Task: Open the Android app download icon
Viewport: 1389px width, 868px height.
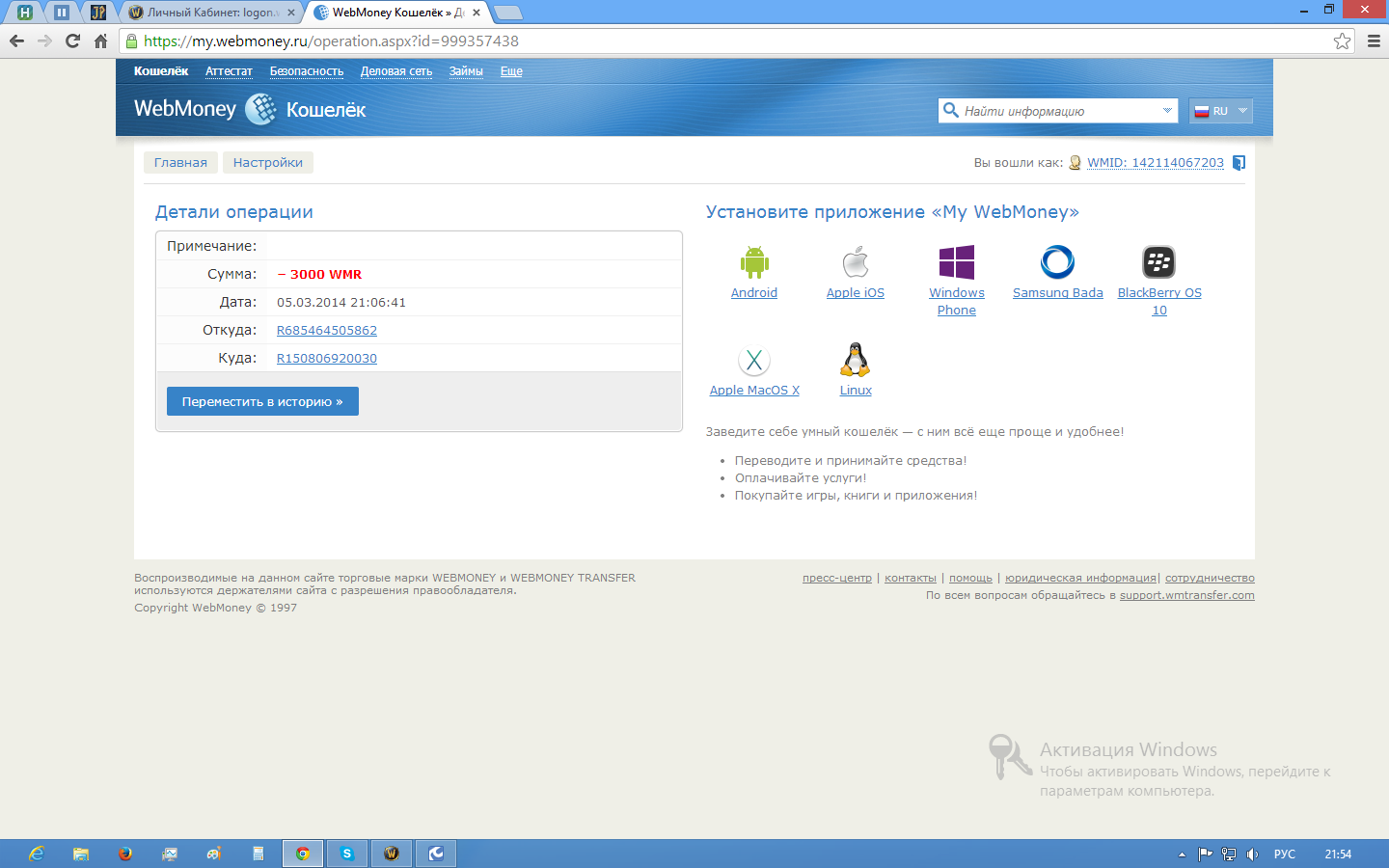Action: (754, 262)
